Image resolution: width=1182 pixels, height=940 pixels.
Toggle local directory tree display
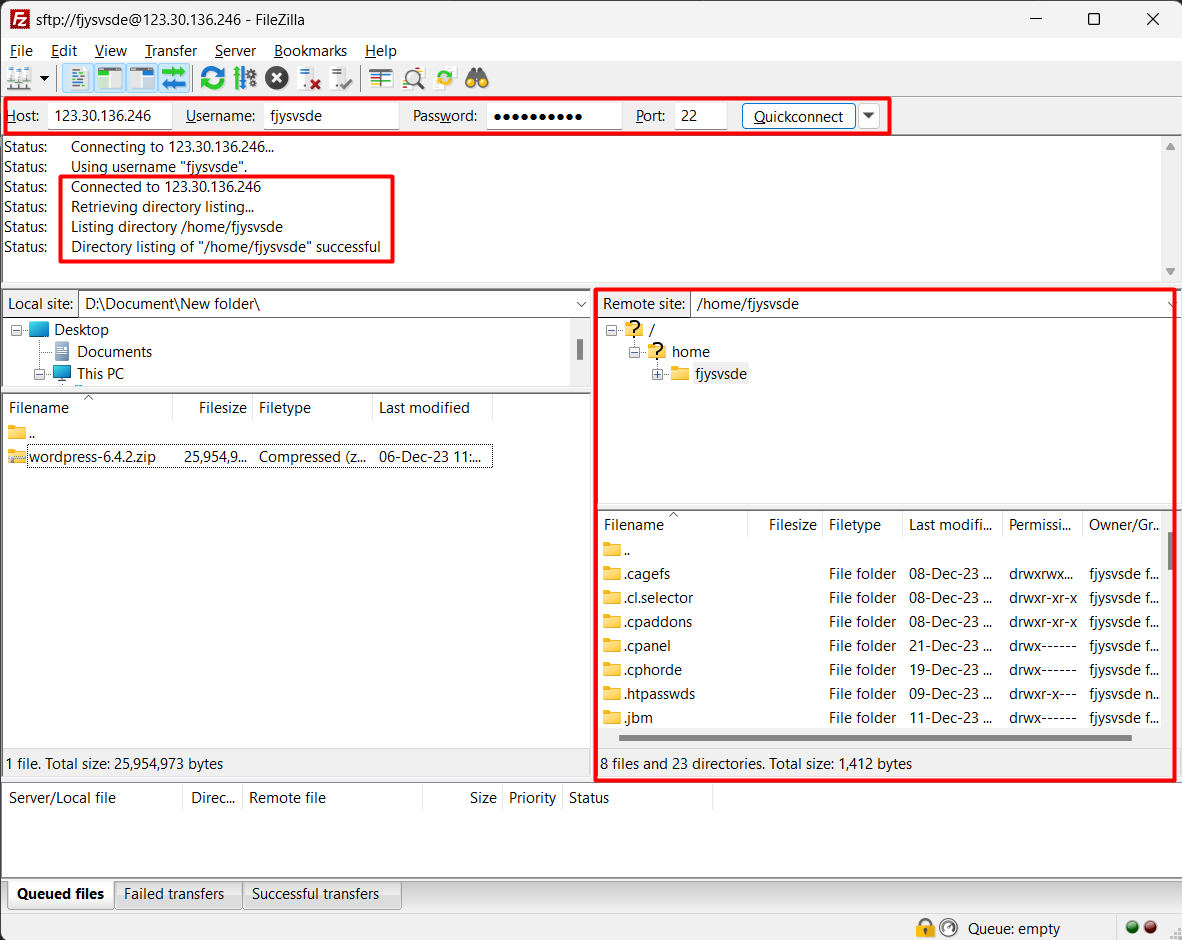point(110,78)
